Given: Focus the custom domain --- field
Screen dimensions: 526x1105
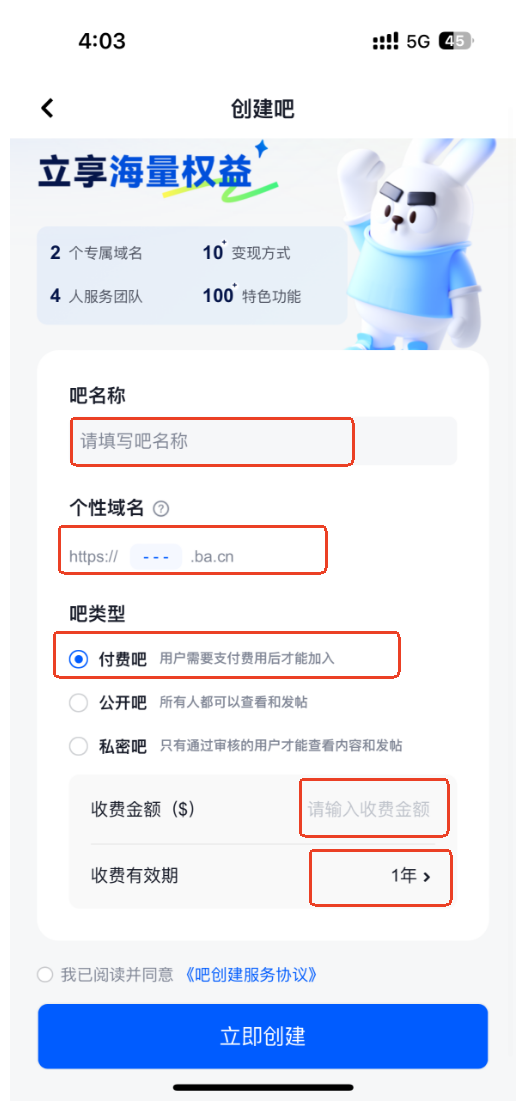Looking at the screenshot, I should pos(156,557).
